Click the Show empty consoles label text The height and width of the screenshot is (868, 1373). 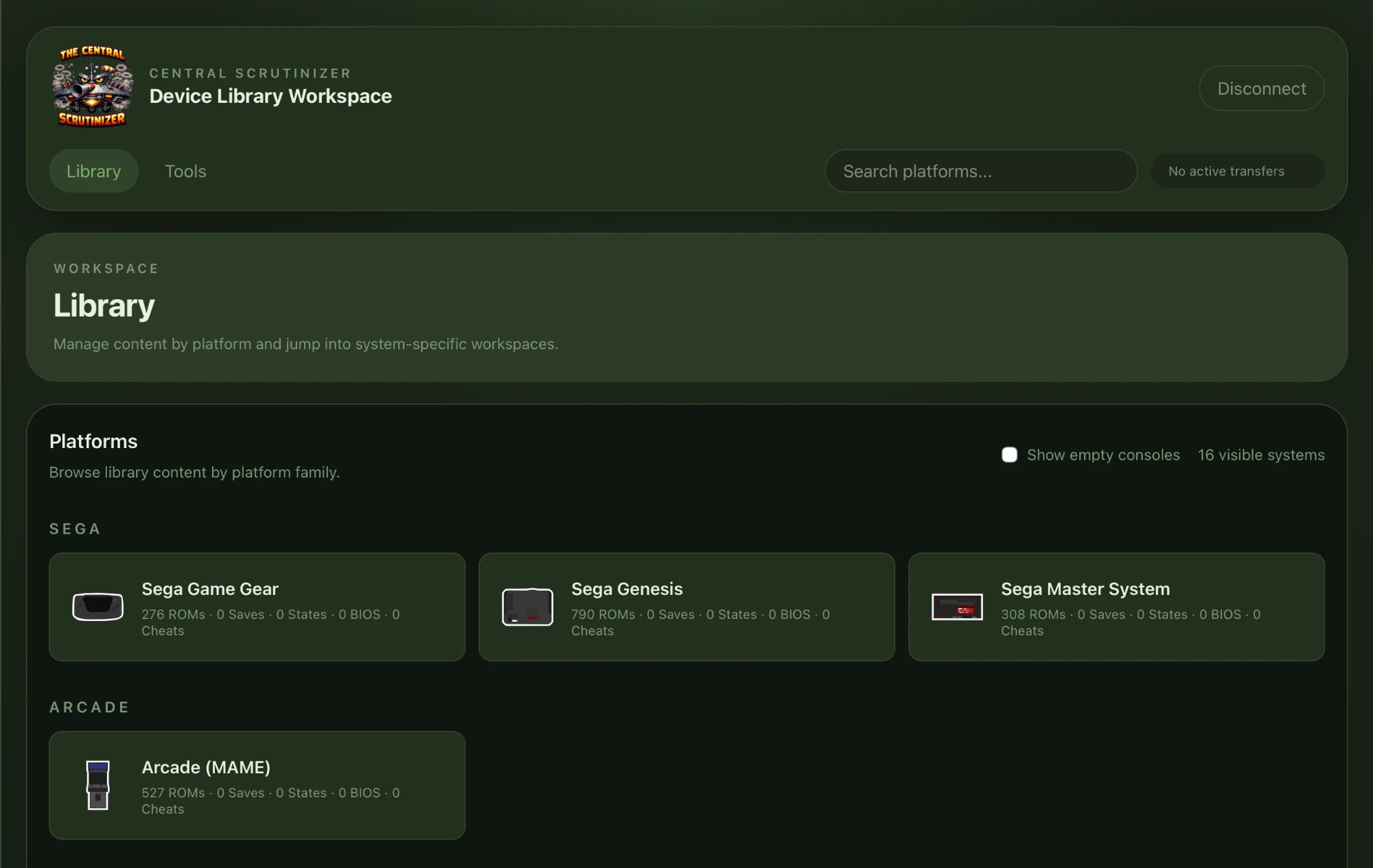click(1103, 455)
